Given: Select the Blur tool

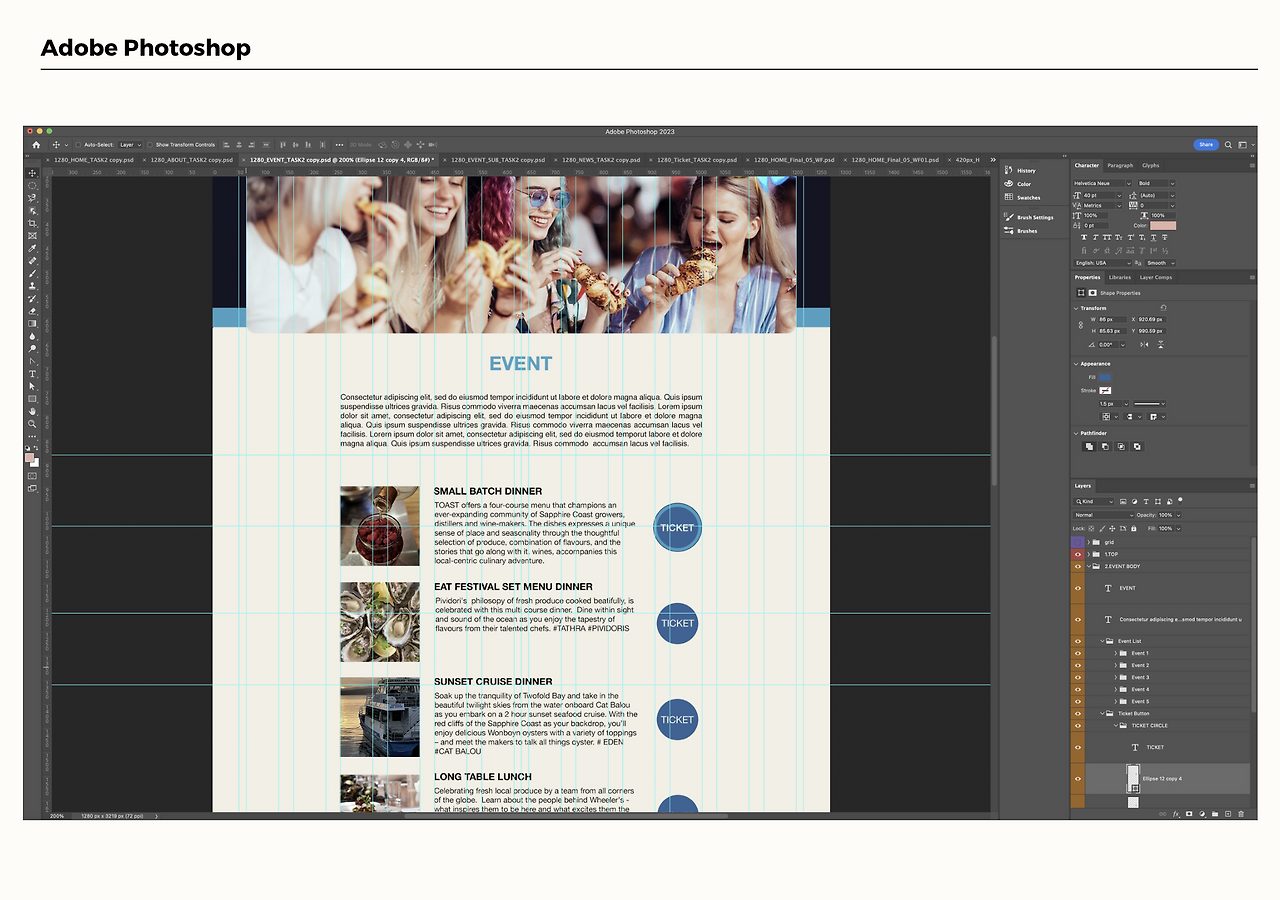Looking at the screenshot, I should coord(32,336).
